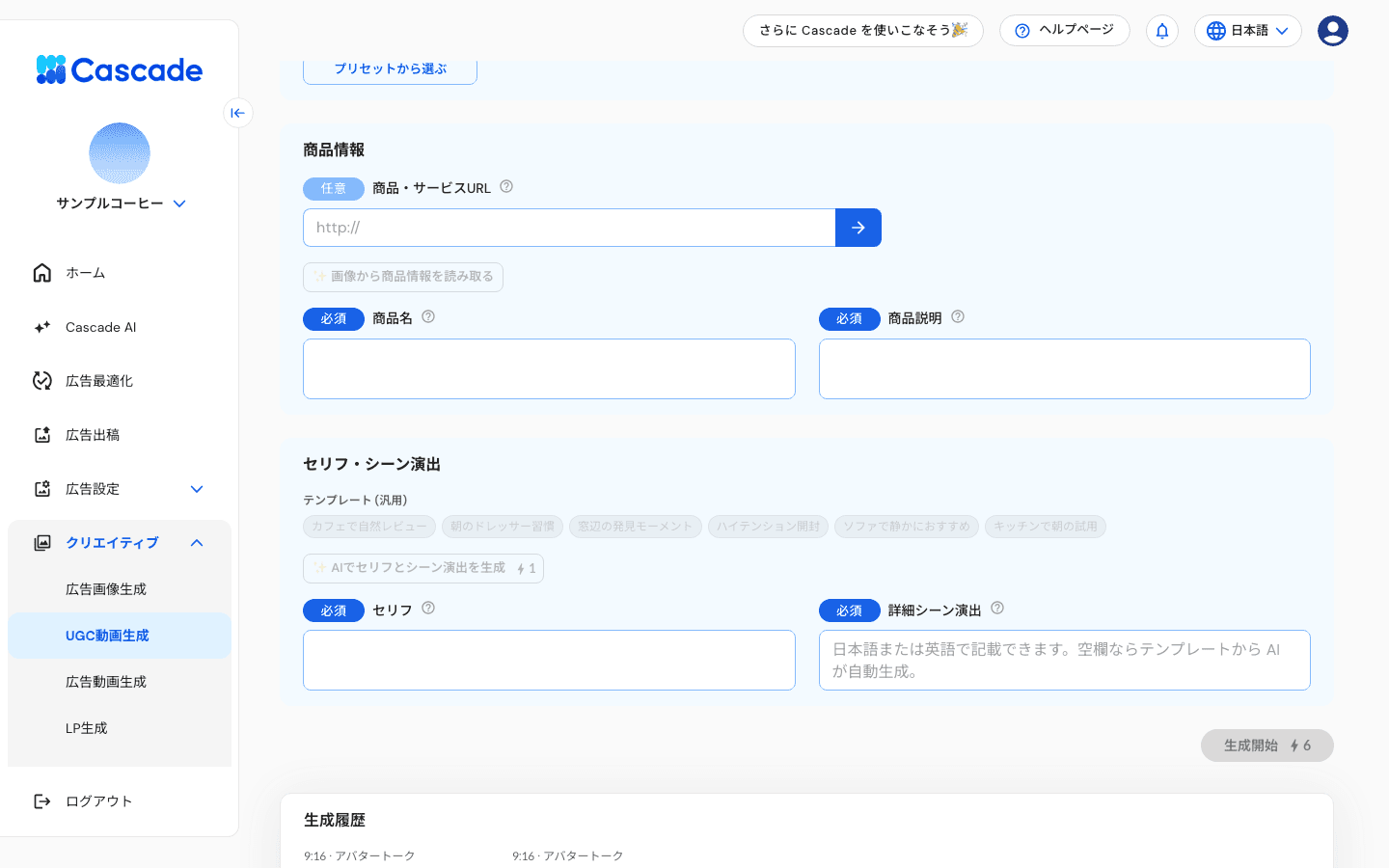
Task: Click the ホーム house icon
Action: pos(42,273)
